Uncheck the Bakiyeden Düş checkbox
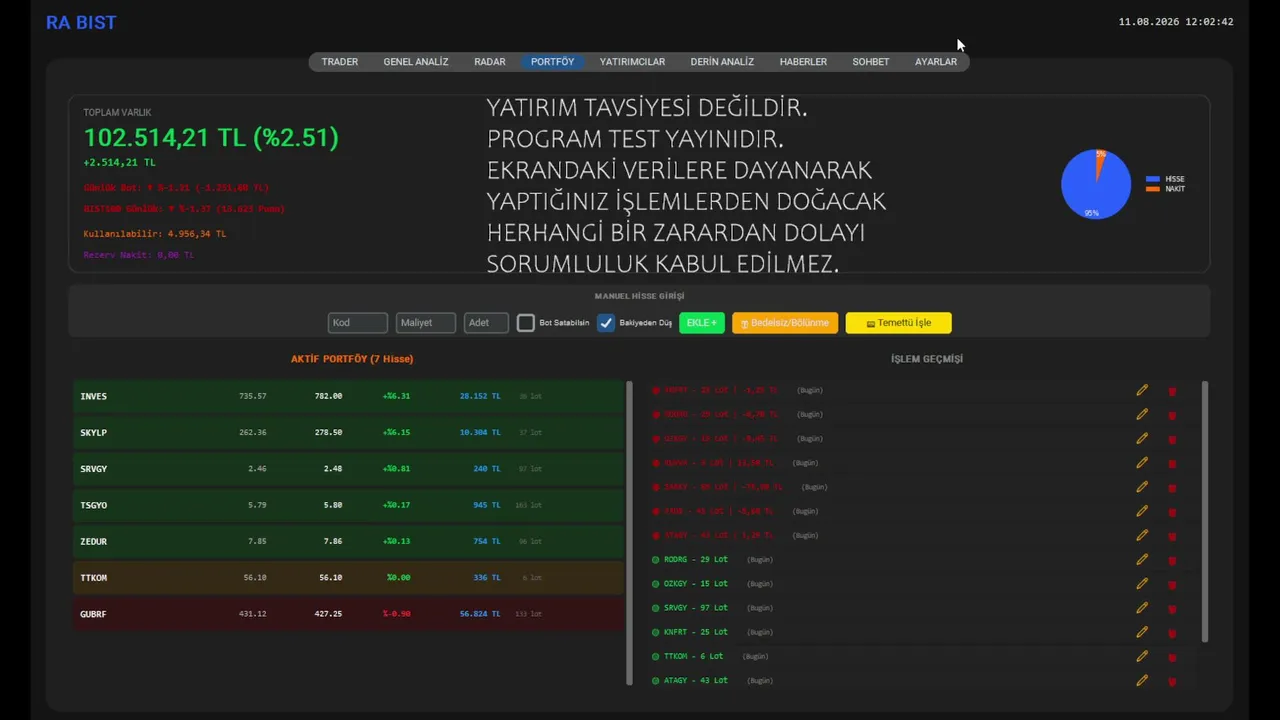The image size is (1280, 720). (606, 323)
